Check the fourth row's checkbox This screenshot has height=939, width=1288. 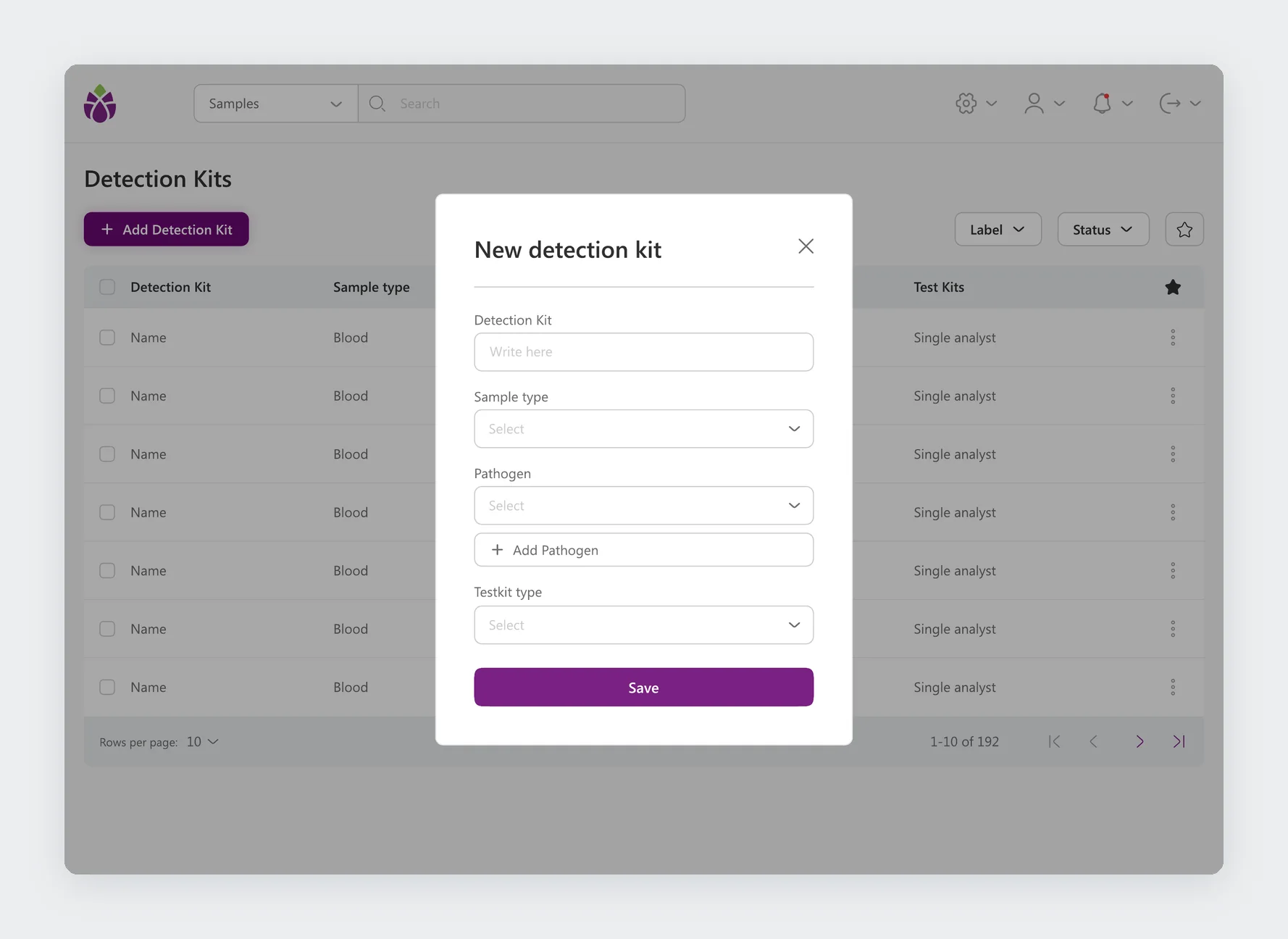point(107,512)
